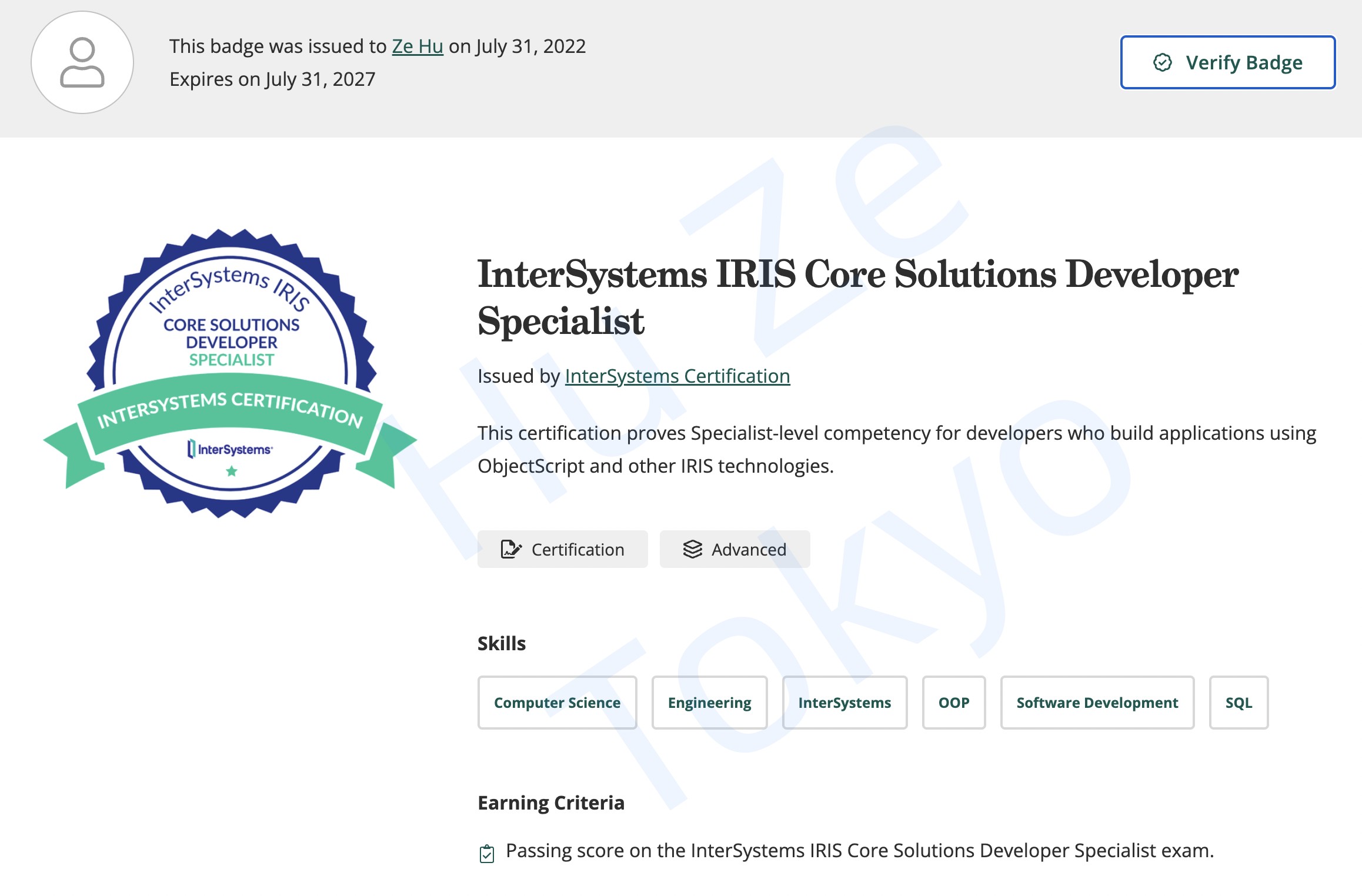The image size is (1362, 896).
Task: Click the IRIS Core Solutions badge image
Action: pyautogui.click(x=231, y=373)
